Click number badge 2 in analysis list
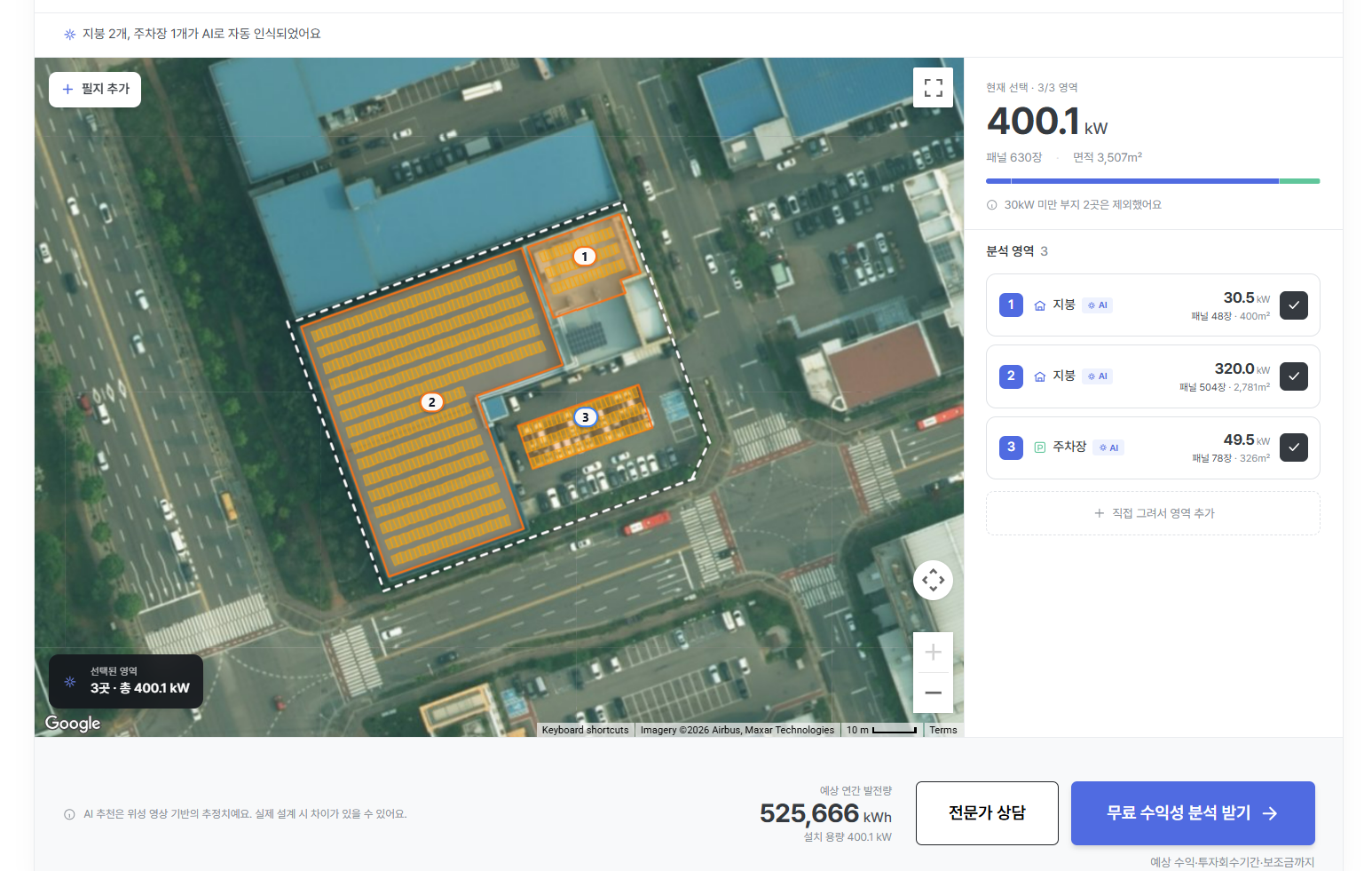Image resolution: width=1372 pixels, height=871 pixels. 1011,376
